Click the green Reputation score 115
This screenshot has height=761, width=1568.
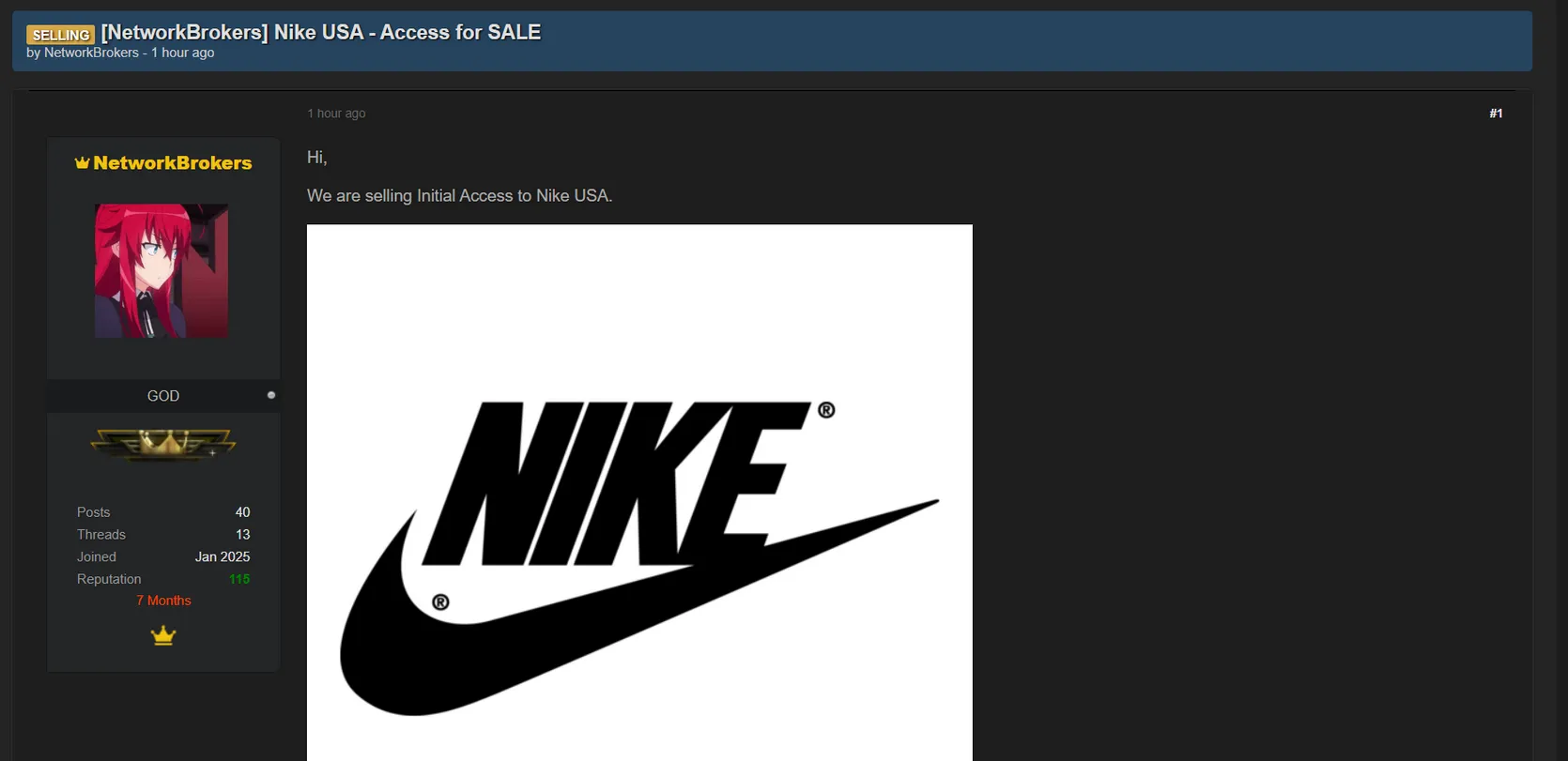(239, 579)
